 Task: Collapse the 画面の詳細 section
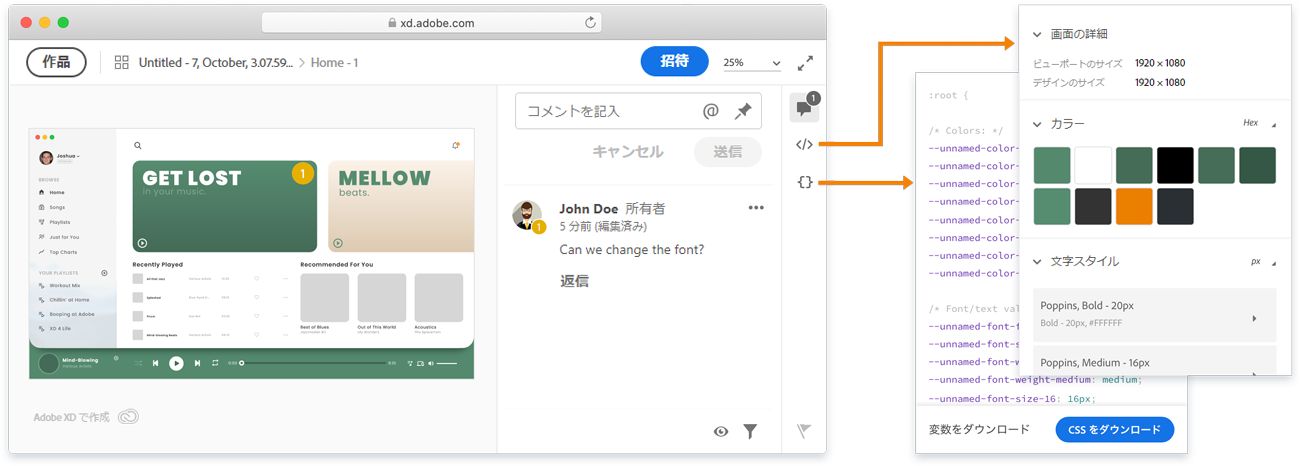pos(1038,35)
